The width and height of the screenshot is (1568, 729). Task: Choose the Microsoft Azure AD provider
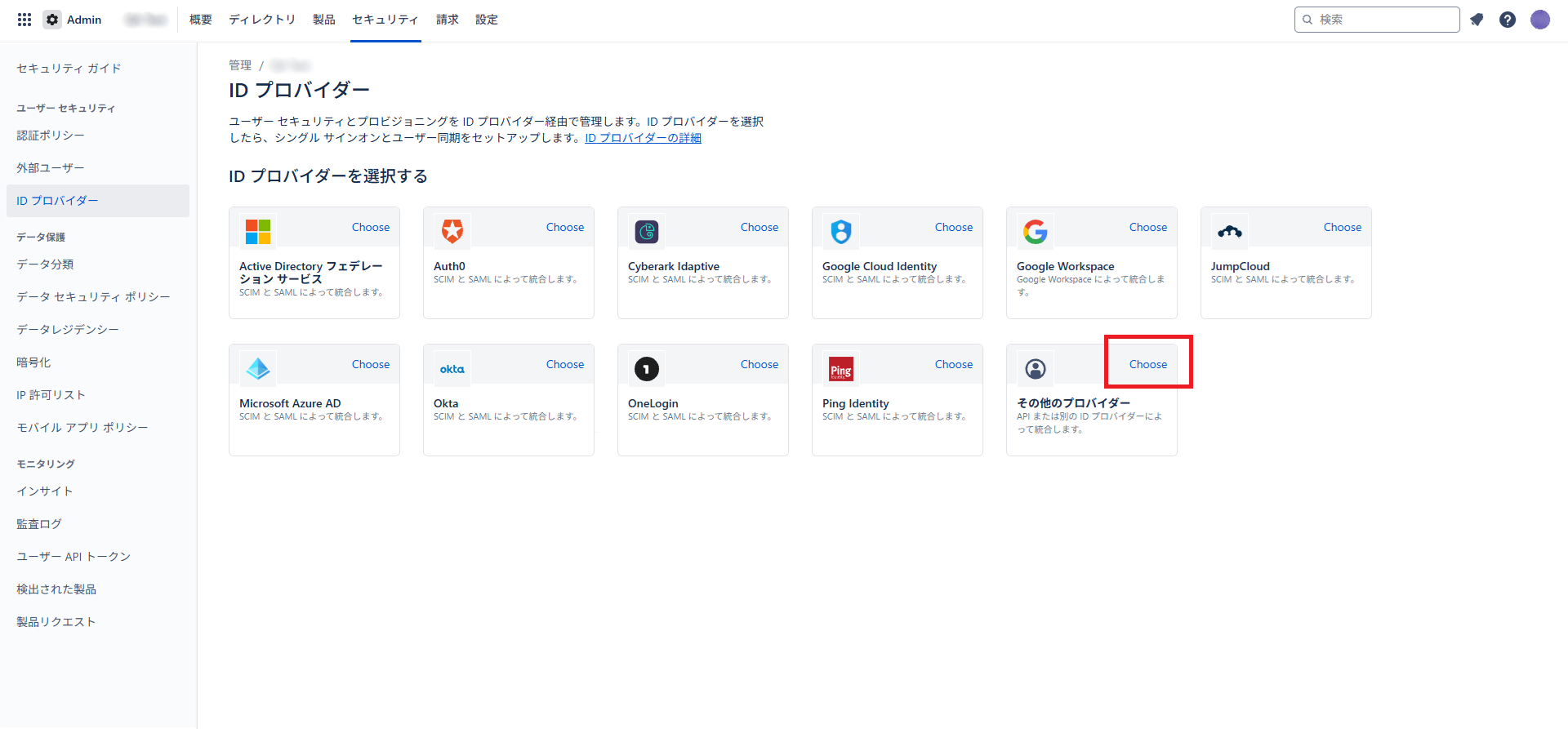(371, 364)
